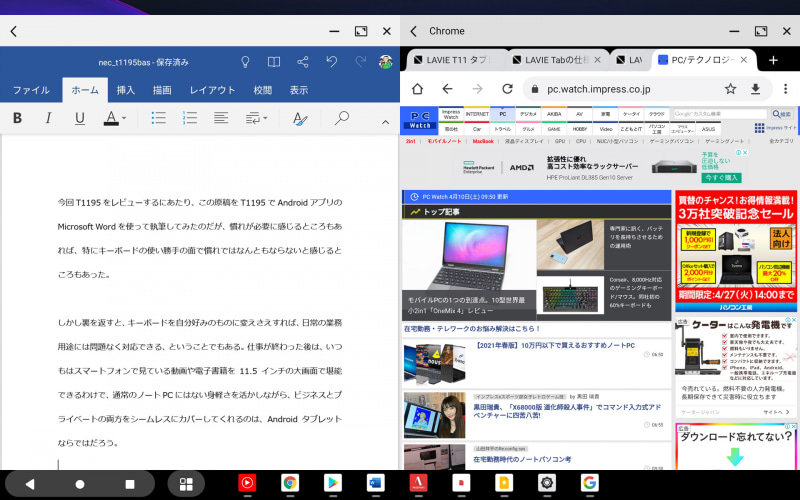The width and height of the screenshot is (800, 500).
Task: Apply bulleted list in Word
Action: click(x=159, y=118)
